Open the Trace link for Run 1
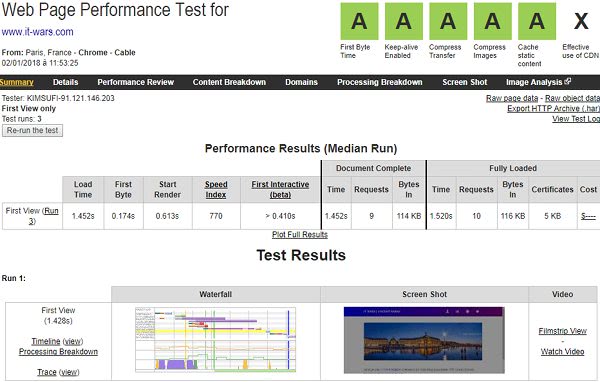This screenshot has width=600, height=382. pyautogui.click(x=47, y=372)
